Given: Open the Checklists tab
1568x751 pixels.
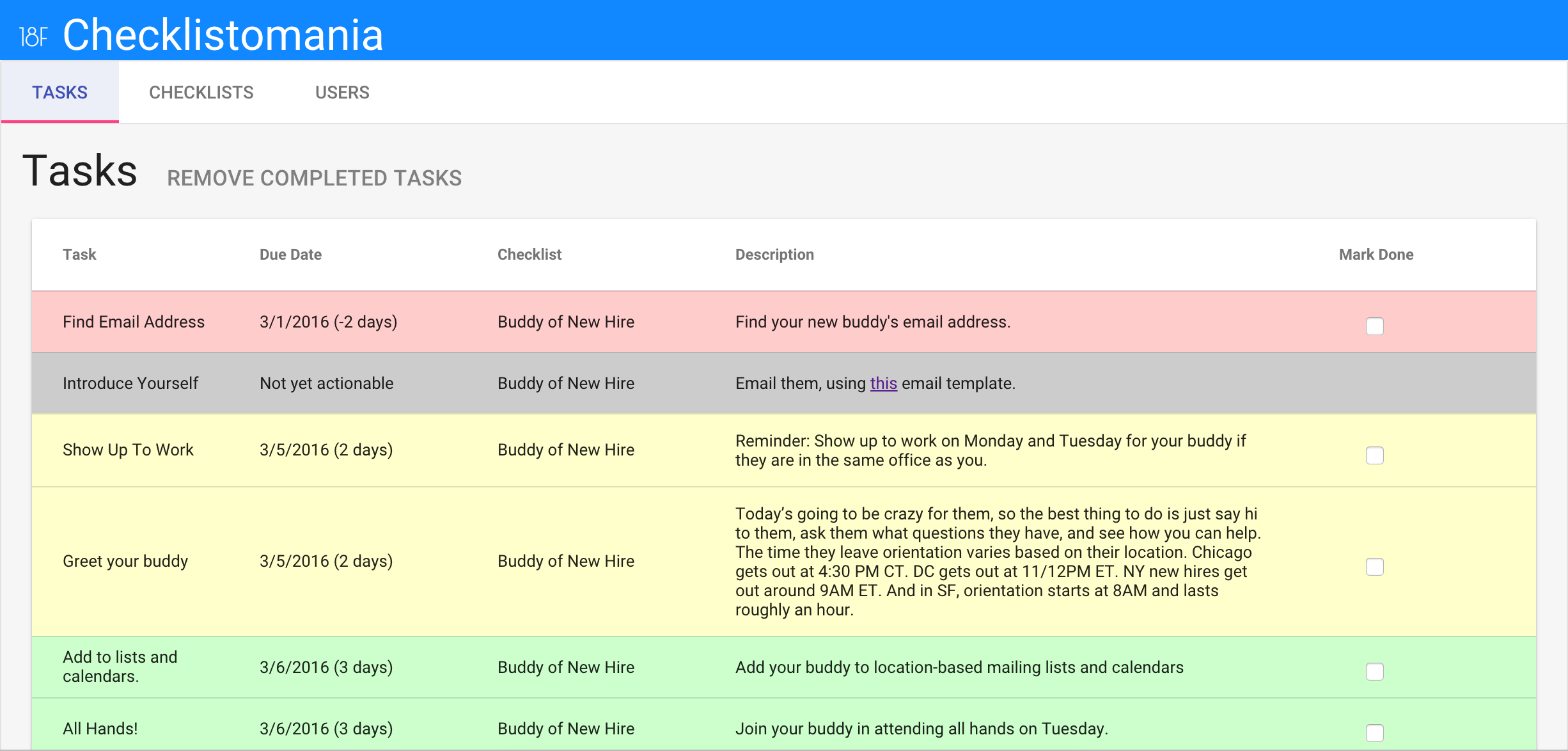Looking at the screenshot, I should tap(201, 93).
